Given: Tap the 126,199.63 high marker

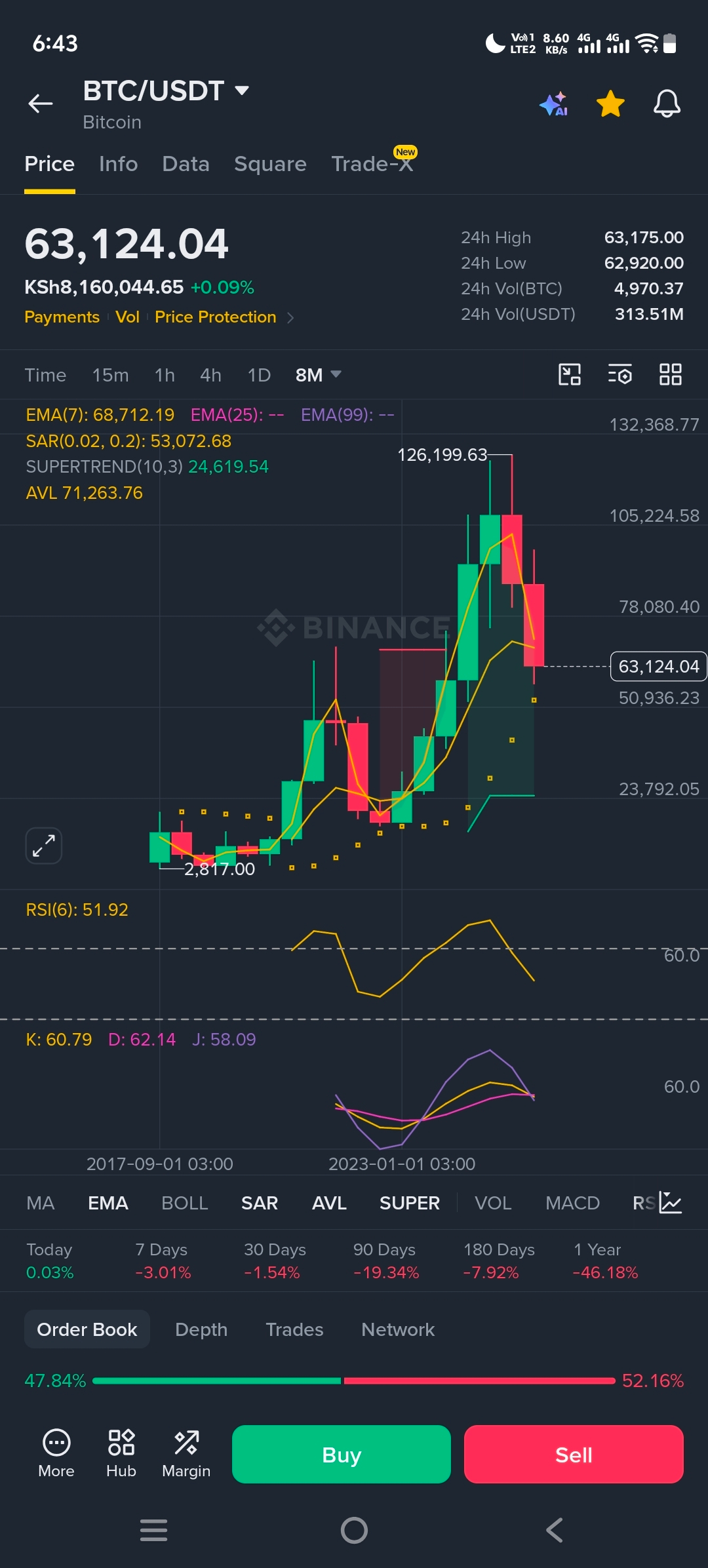Looking at the screenshot, I should coord(442,455).
